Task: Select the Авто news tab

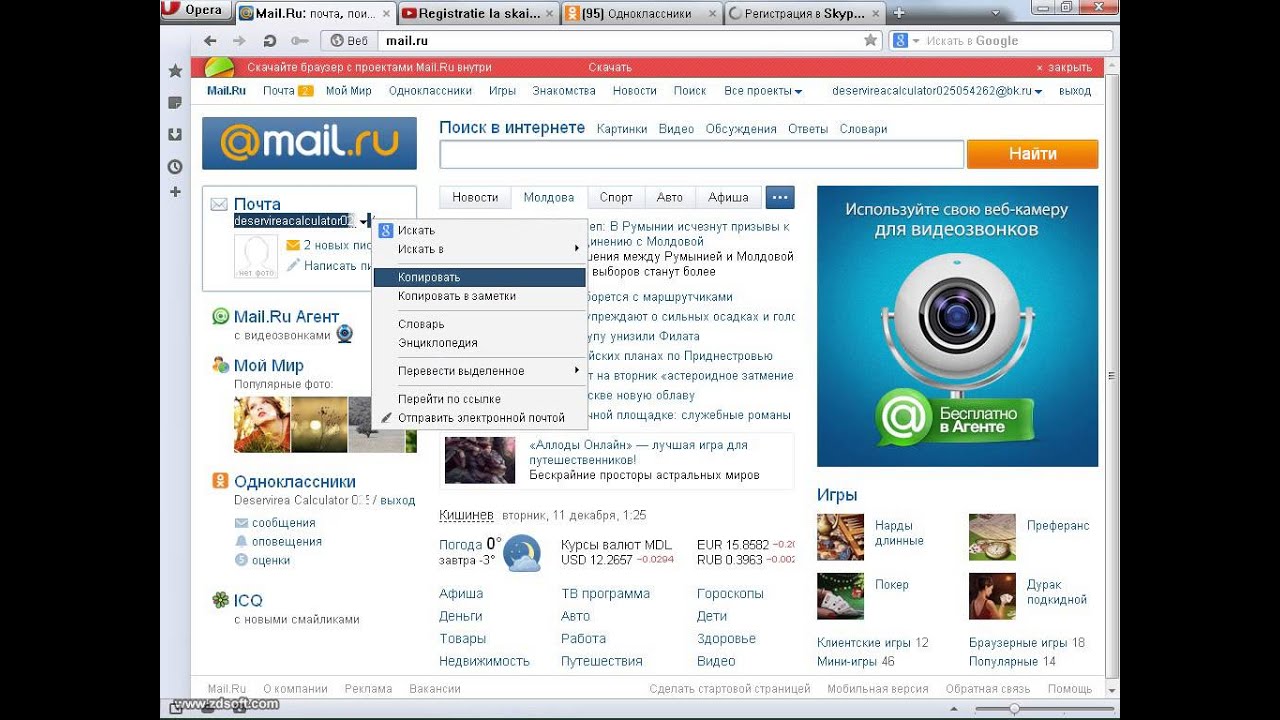Action: pos(670,197)
